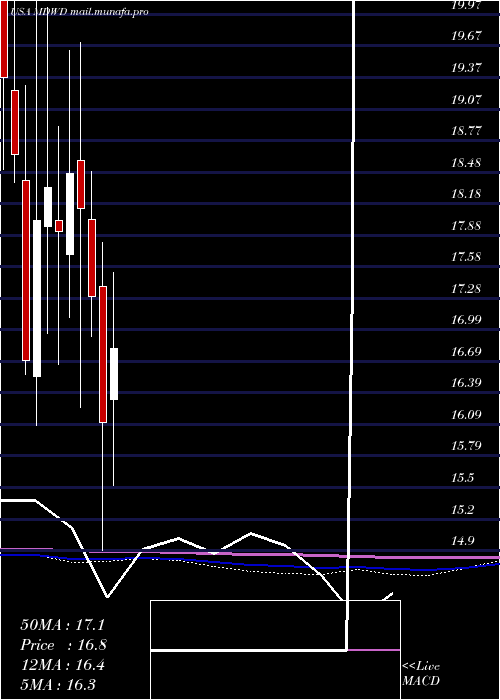Click the <<Live MACD label
The width and height of the screenshot is (500, 700).
[421, 674]
